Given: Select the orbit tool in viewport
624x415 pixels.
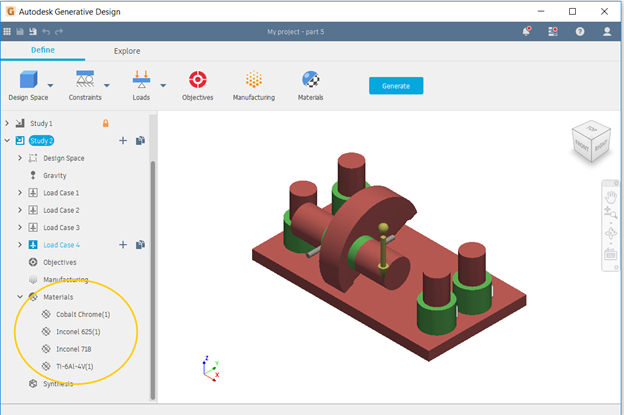Looking at the screenshot, I should pos(610,233).
